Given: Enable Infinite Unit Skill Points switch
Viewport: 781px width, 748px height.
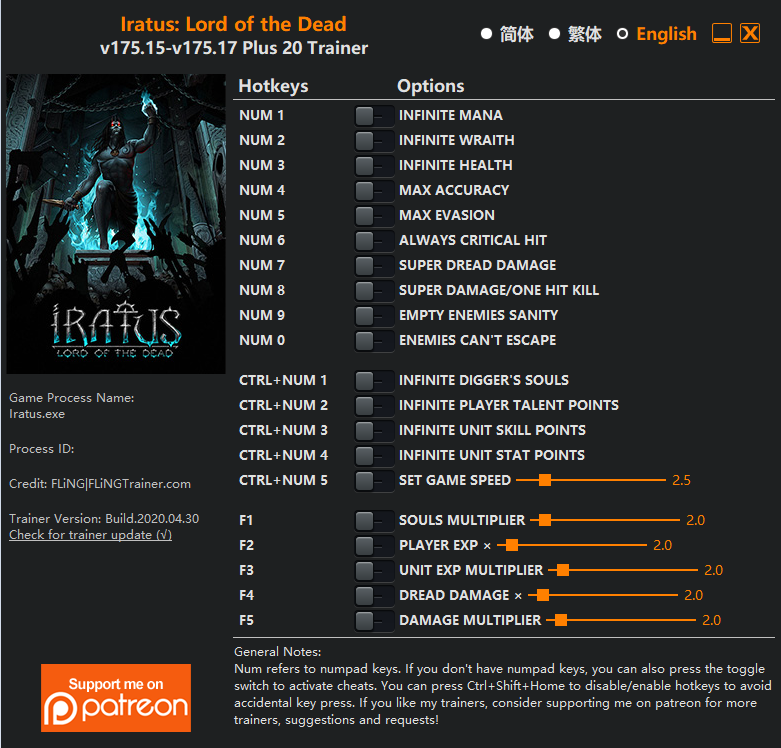Looking at the screenshot, I should pyautogui.click(x=374, y=431).
